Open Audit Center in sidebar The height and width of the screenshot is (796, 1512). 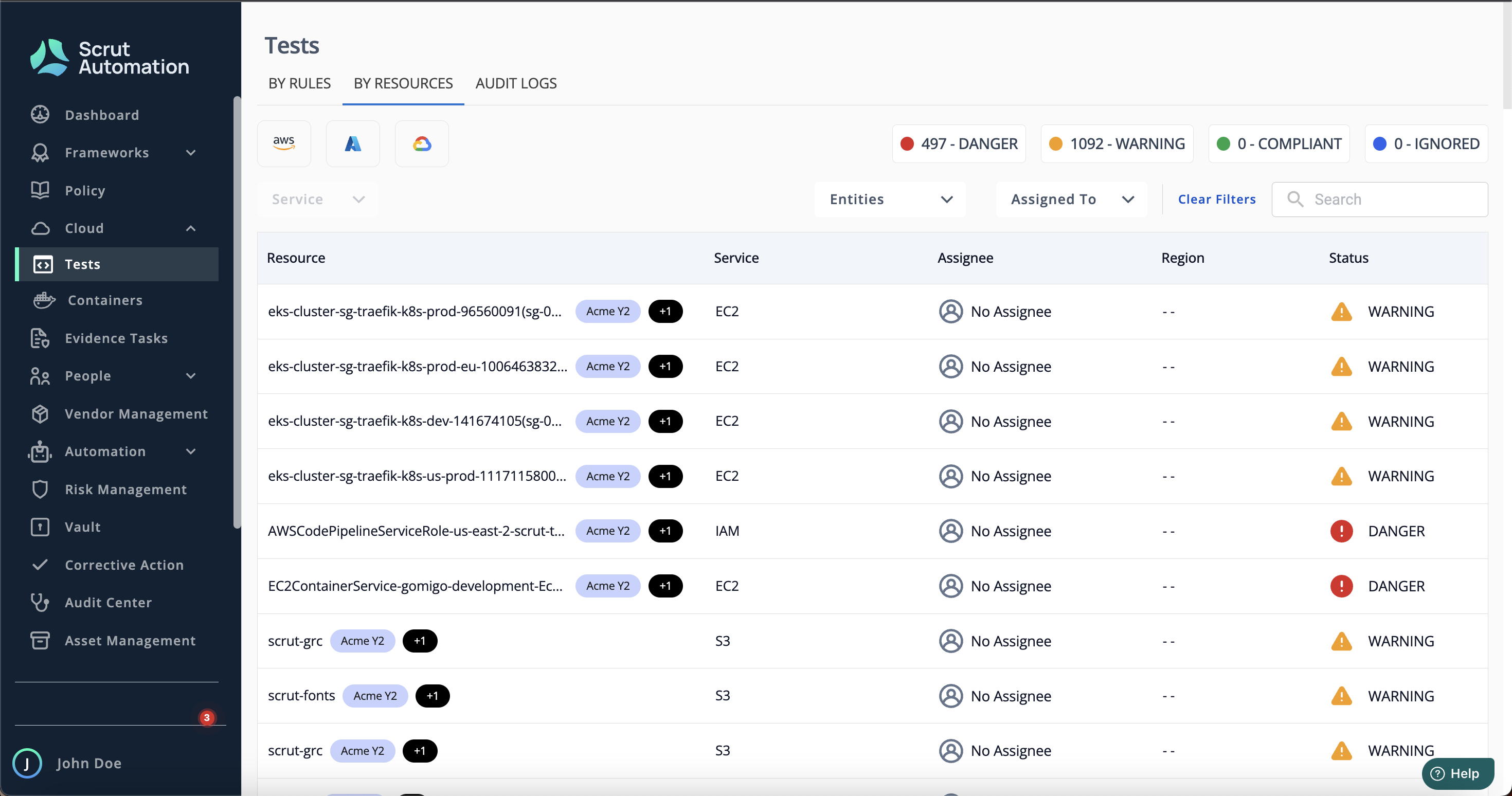[x=109, y=602]
